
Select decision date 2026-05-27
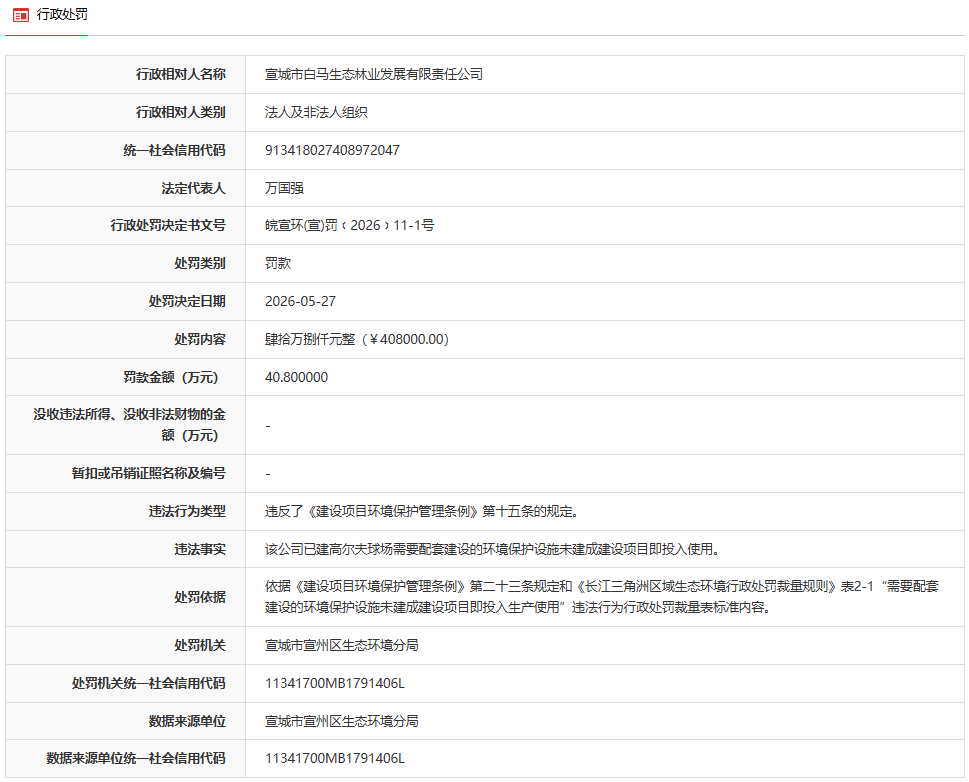[x=300, y=302]
